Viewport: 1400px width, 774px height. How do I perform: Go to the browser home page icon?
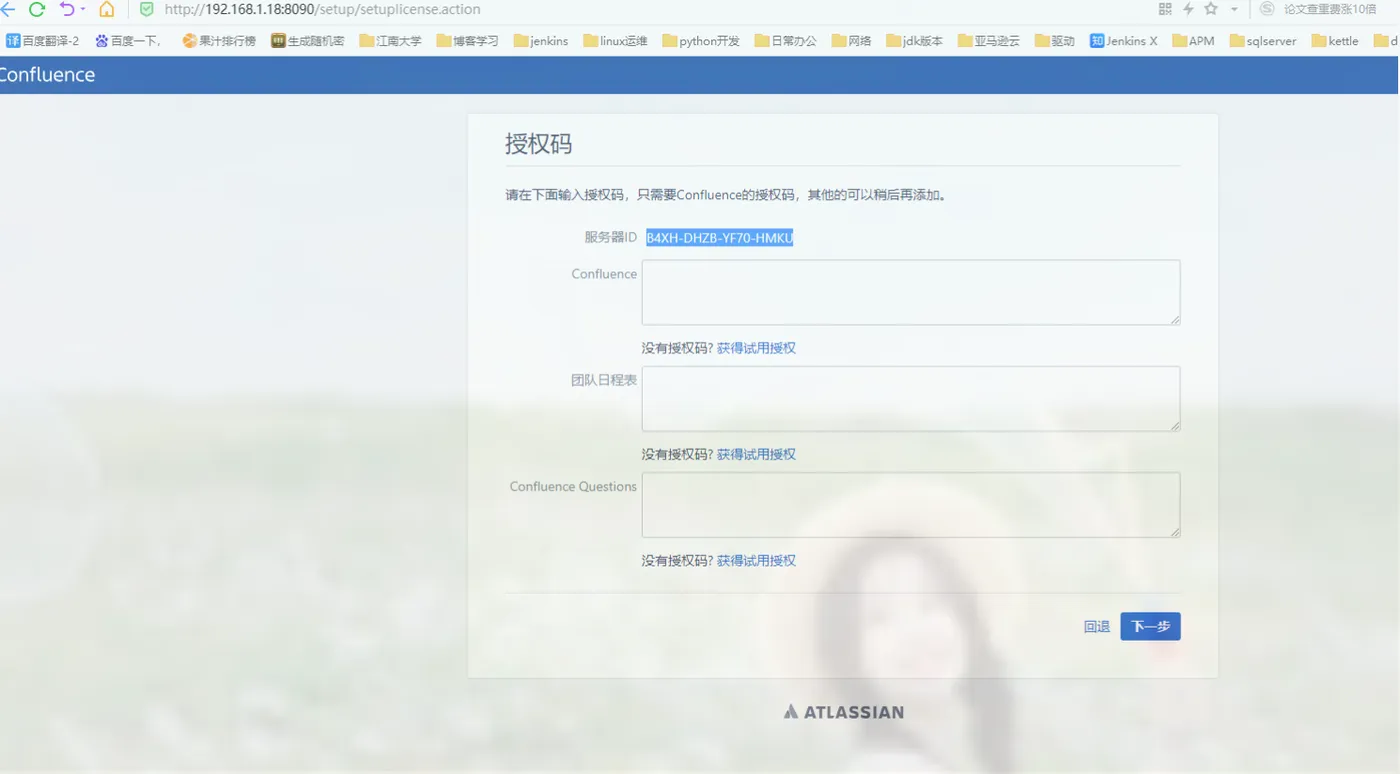(x=107, y=9)
